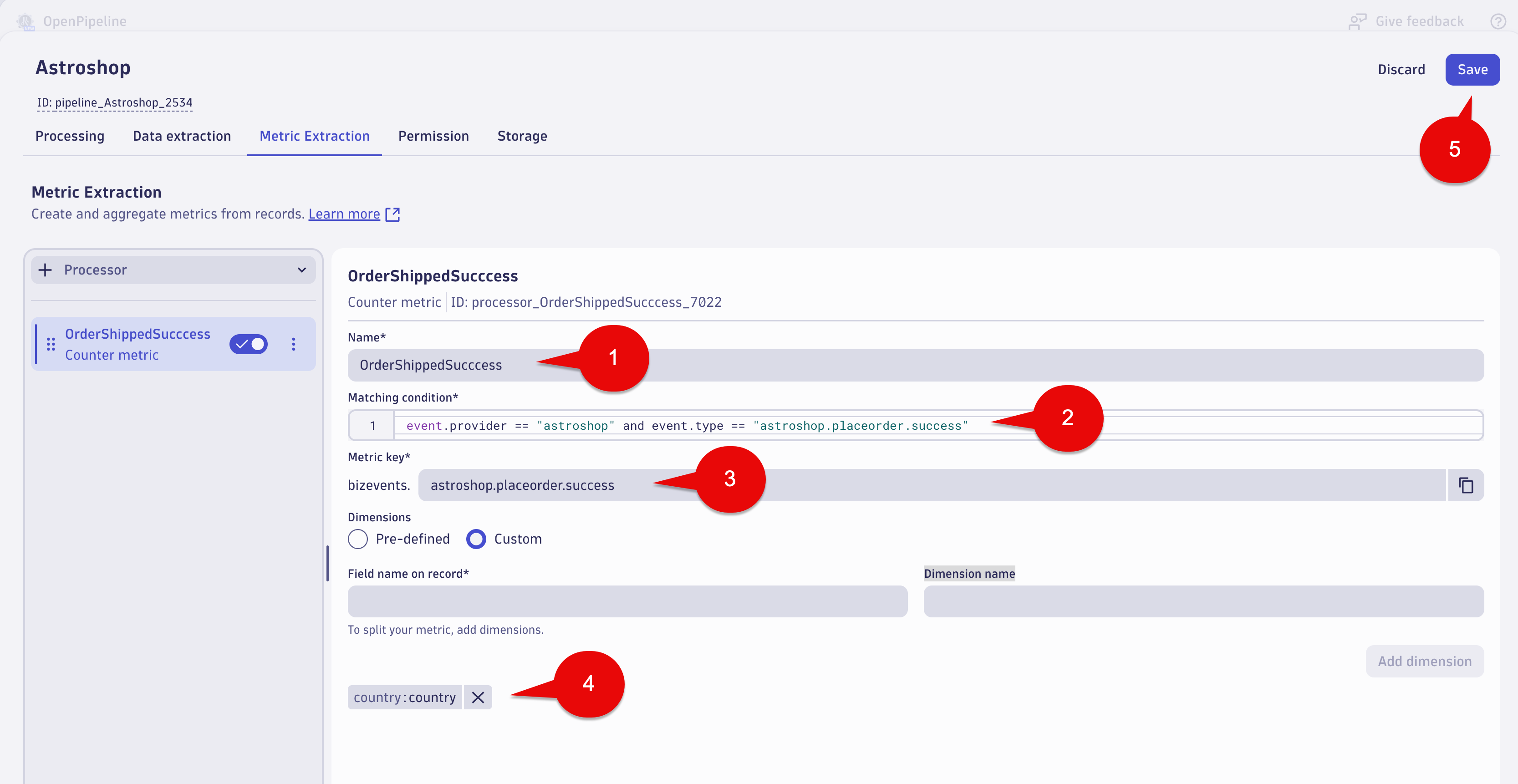Click the OpenPipeline app icon
Viewport: 1518px width, 784px height.
[25, 21]
